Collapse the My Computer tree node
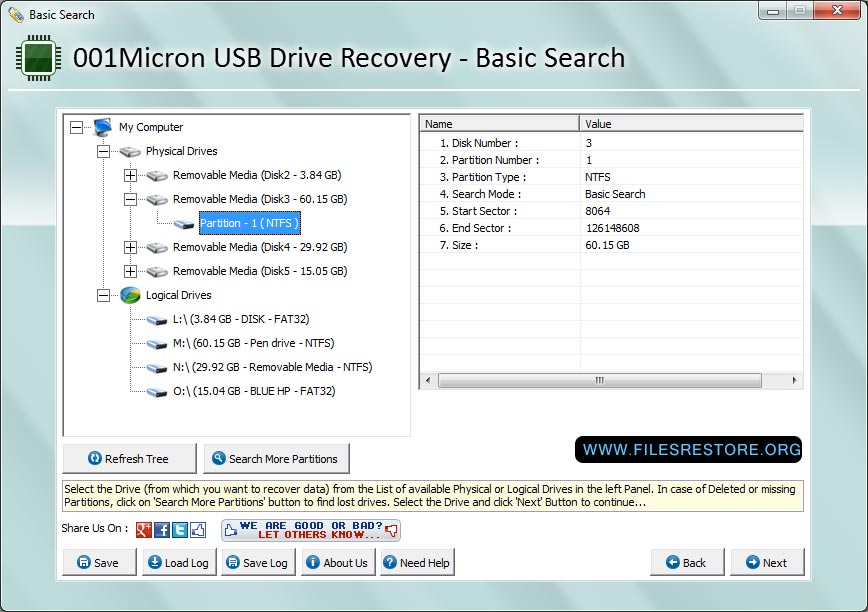 click(76, 127)
